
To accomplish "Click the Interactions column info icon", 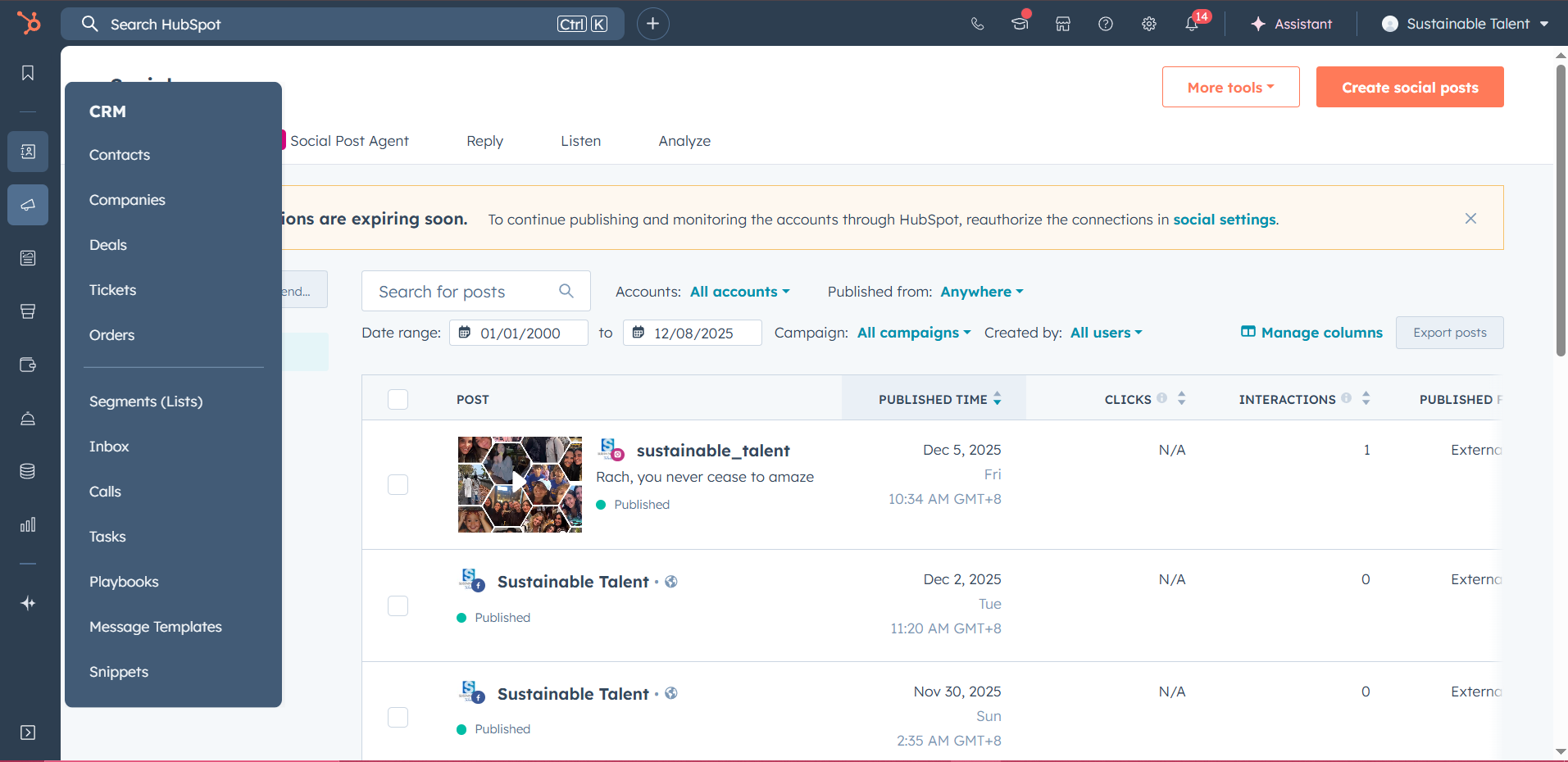I will (x=1347, y=398).
